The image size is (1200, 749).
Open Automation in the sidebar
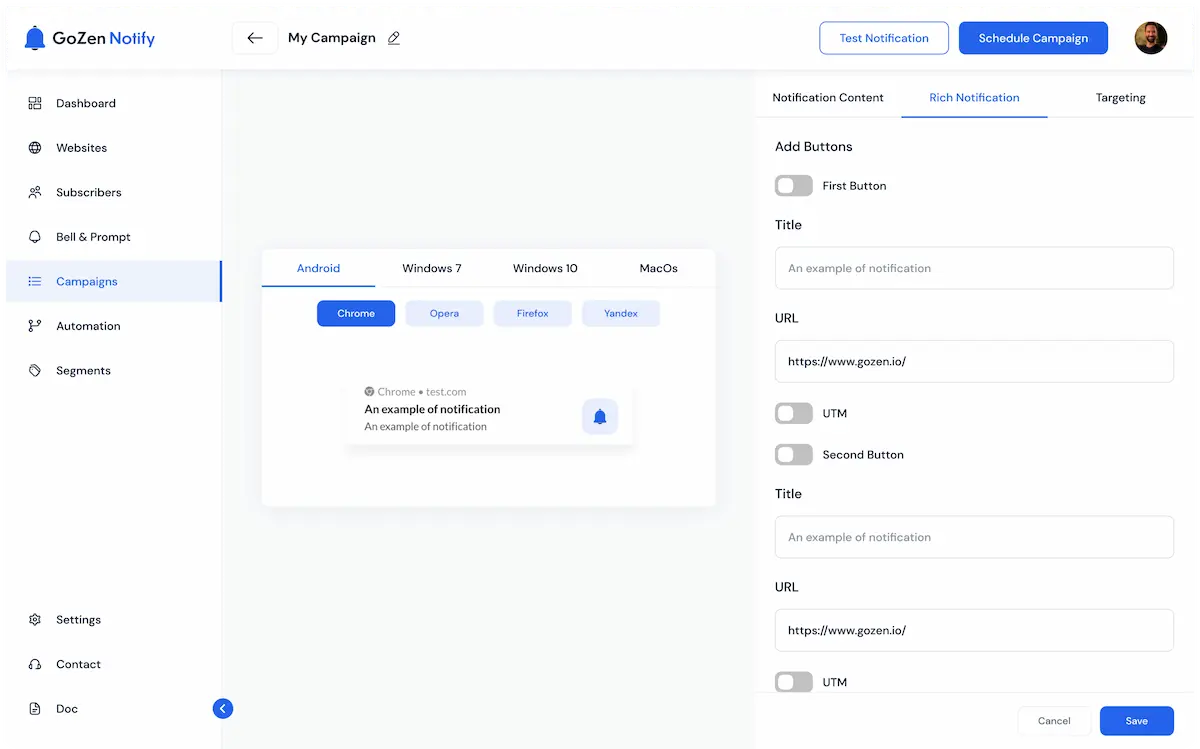pos(88,326)
